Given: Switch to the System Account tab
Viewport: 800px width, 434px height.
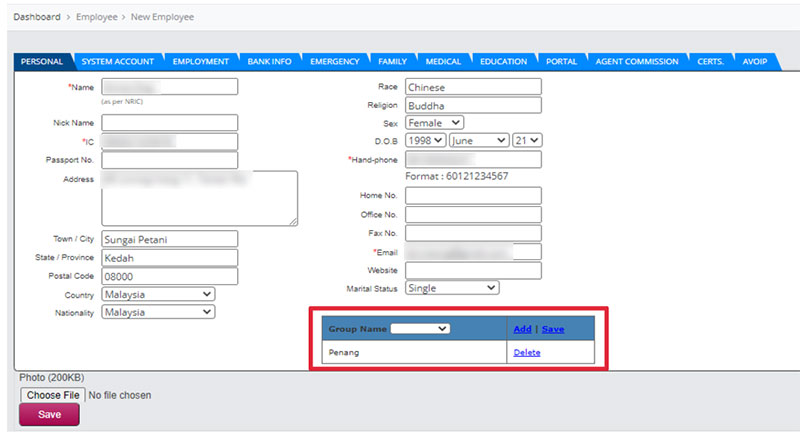Looking at the screenshot, I should click(x=117, y=62).
